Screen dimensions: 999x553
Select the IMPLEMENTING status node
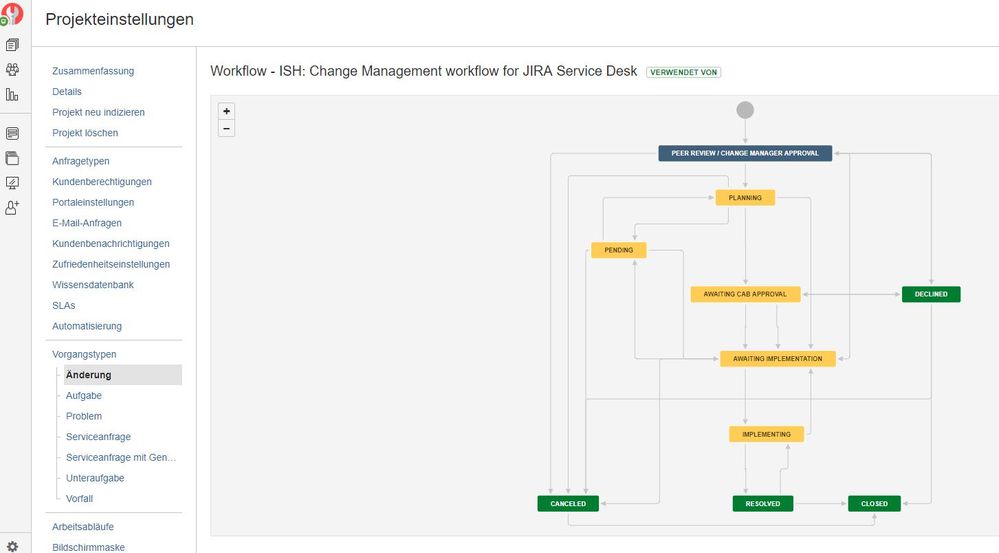tap(766, 434)
